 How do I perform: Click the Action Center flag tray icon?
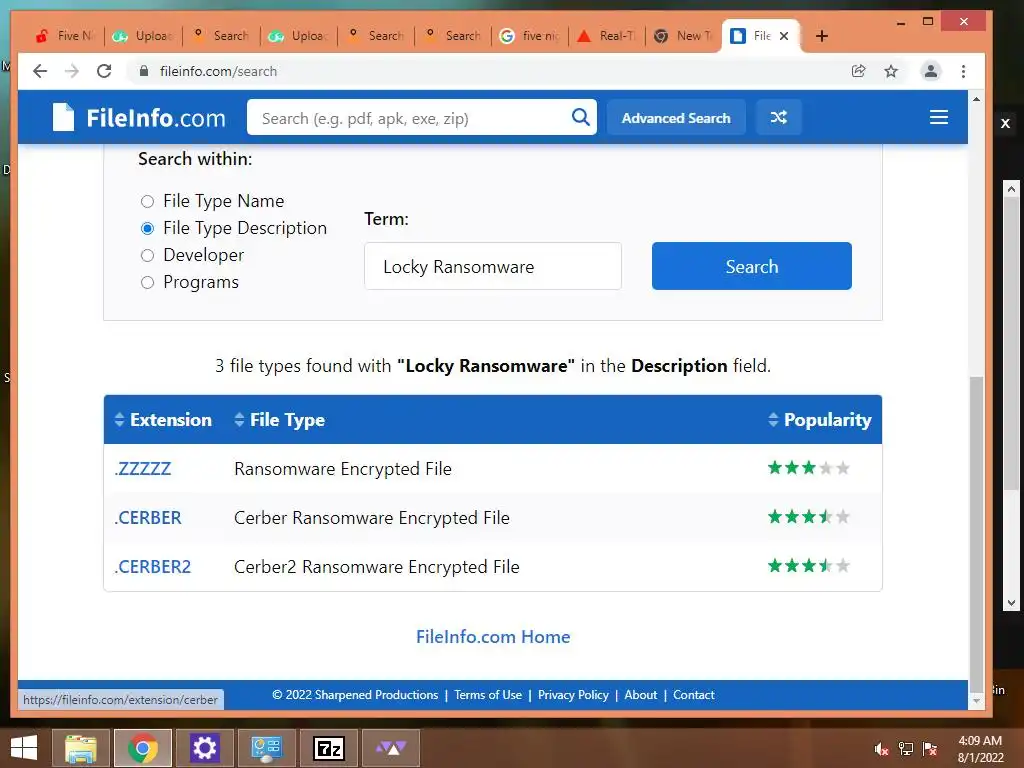[x=930, y=748]
